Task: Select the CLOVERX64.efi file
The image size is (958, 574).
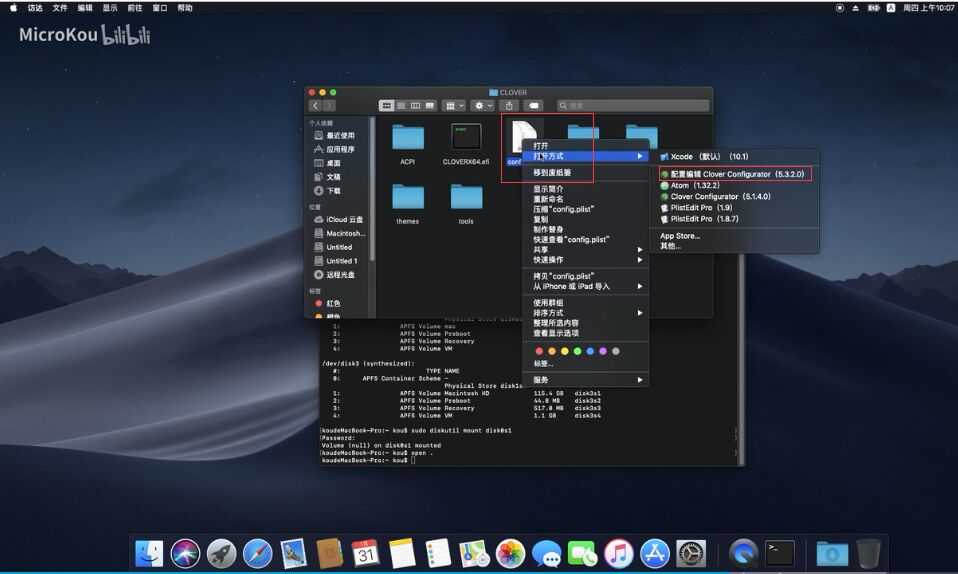Action: click(466, 144)
